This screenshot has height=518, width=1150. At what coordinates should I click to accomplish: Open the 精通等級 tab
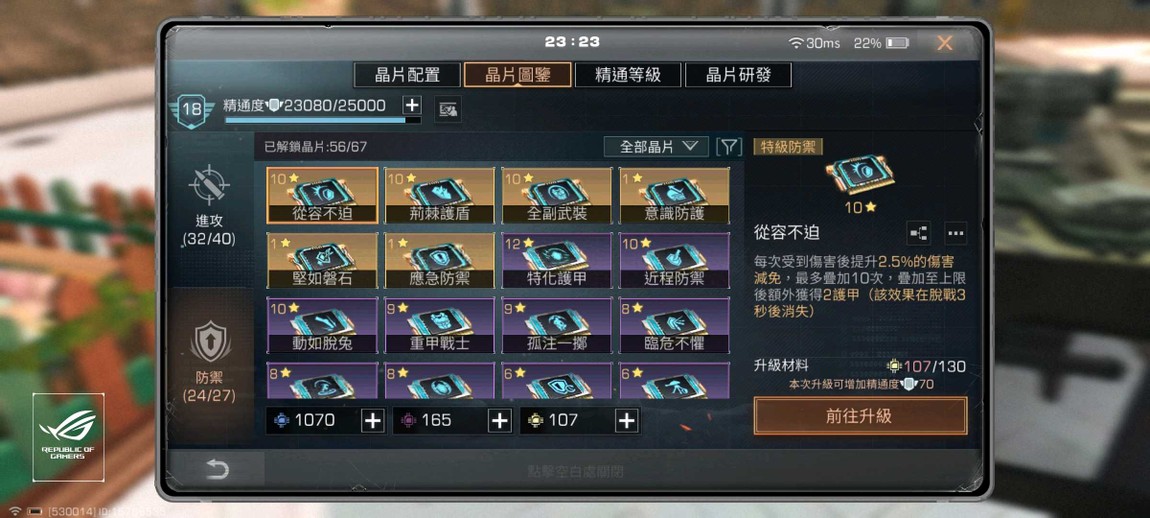(628, 74)
